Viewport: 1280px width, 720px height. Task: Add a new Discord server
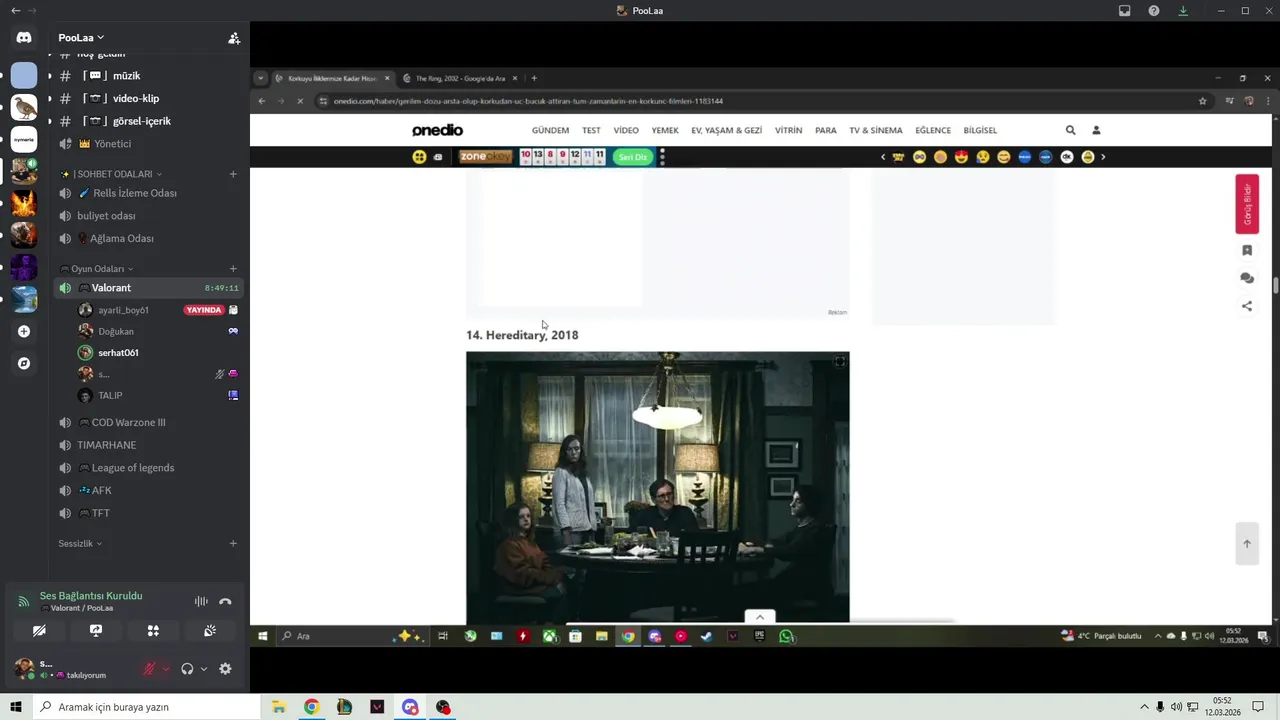[x=24, y=331]
